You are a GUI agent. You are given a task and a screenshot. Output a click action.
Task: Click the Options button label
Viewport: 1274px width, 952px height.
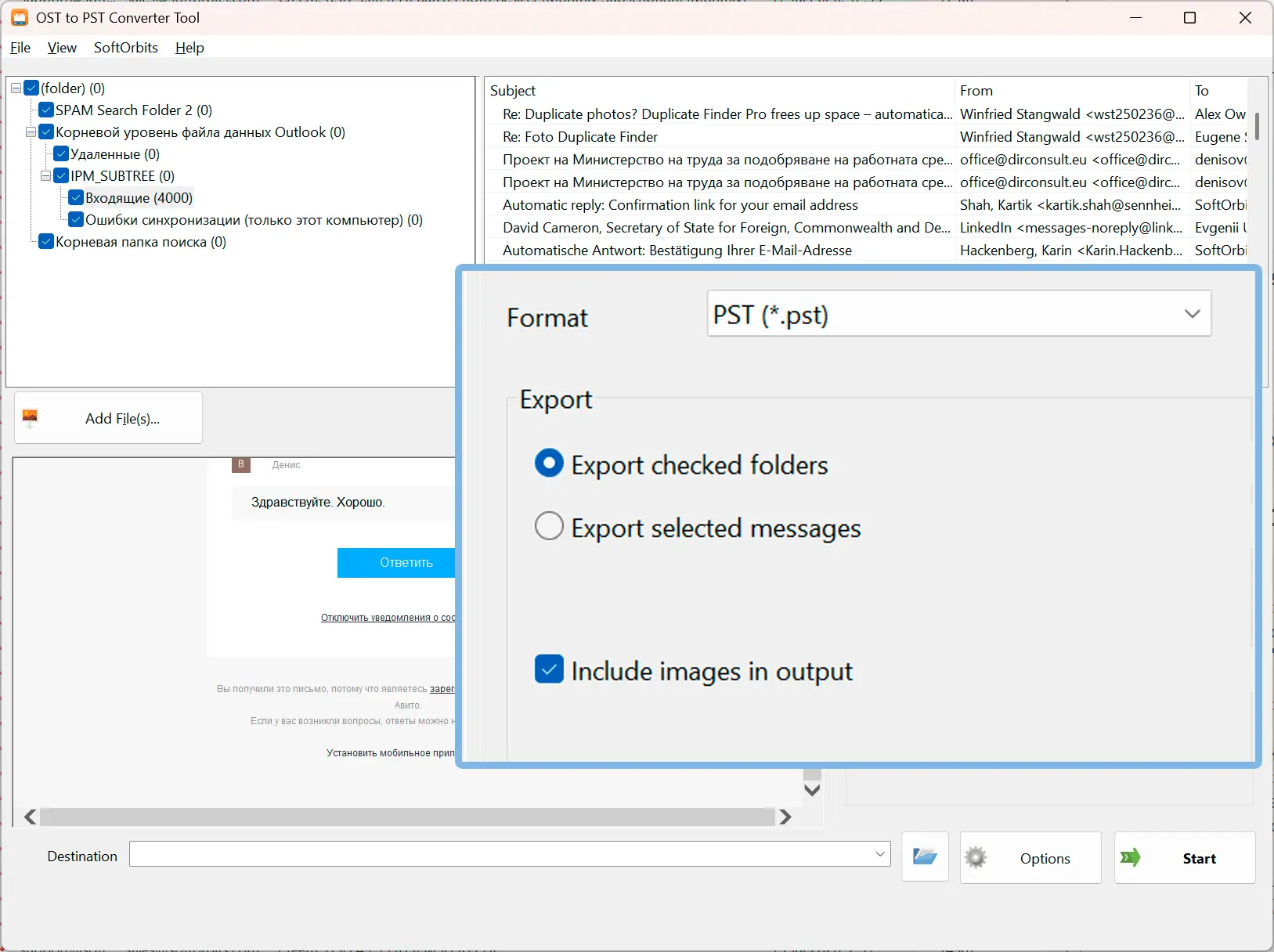click(x=1045, y=859)
